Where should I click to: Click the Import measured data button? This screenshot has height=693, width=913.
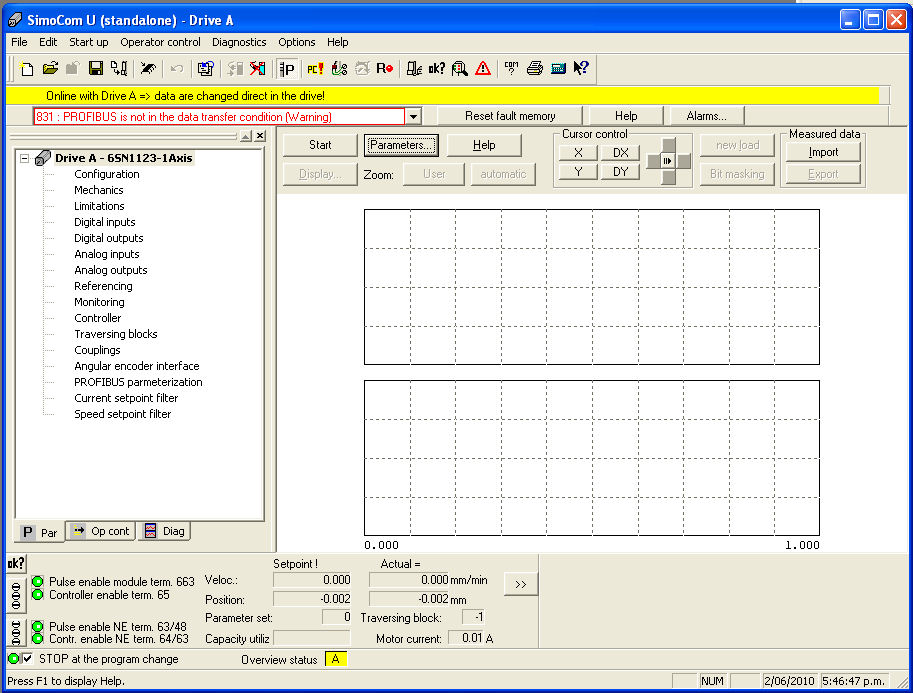point(823,152)
